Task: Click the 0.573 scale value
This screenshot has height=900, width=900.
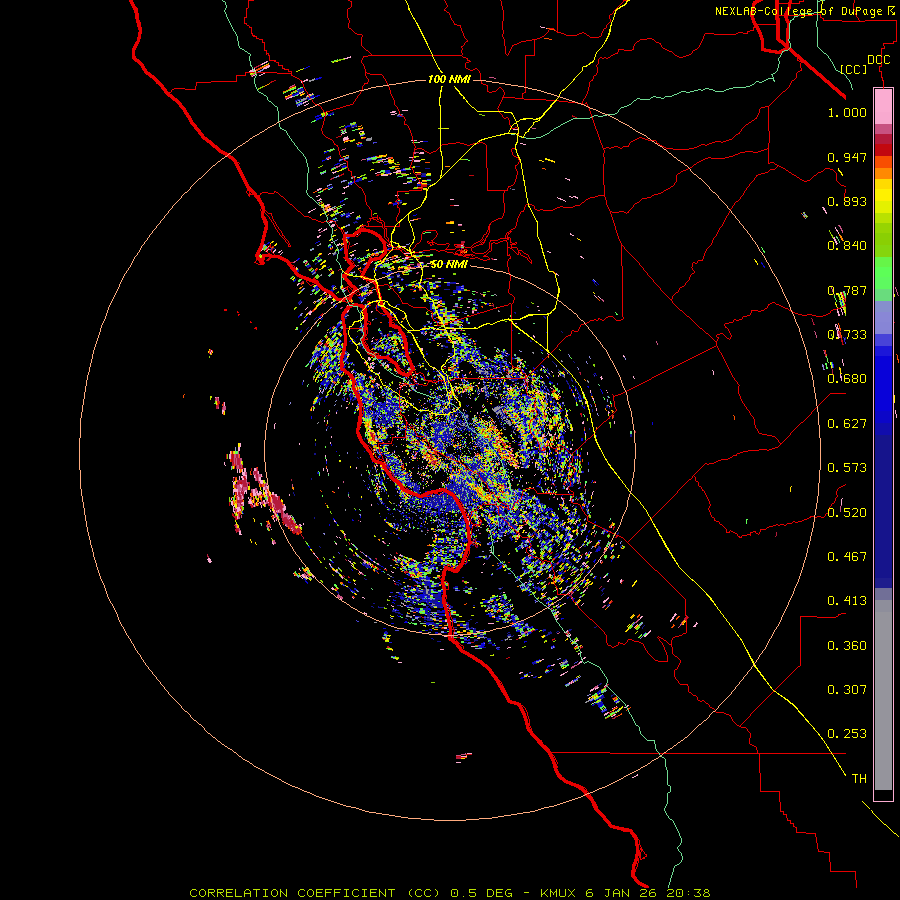Action: [847, 468]
